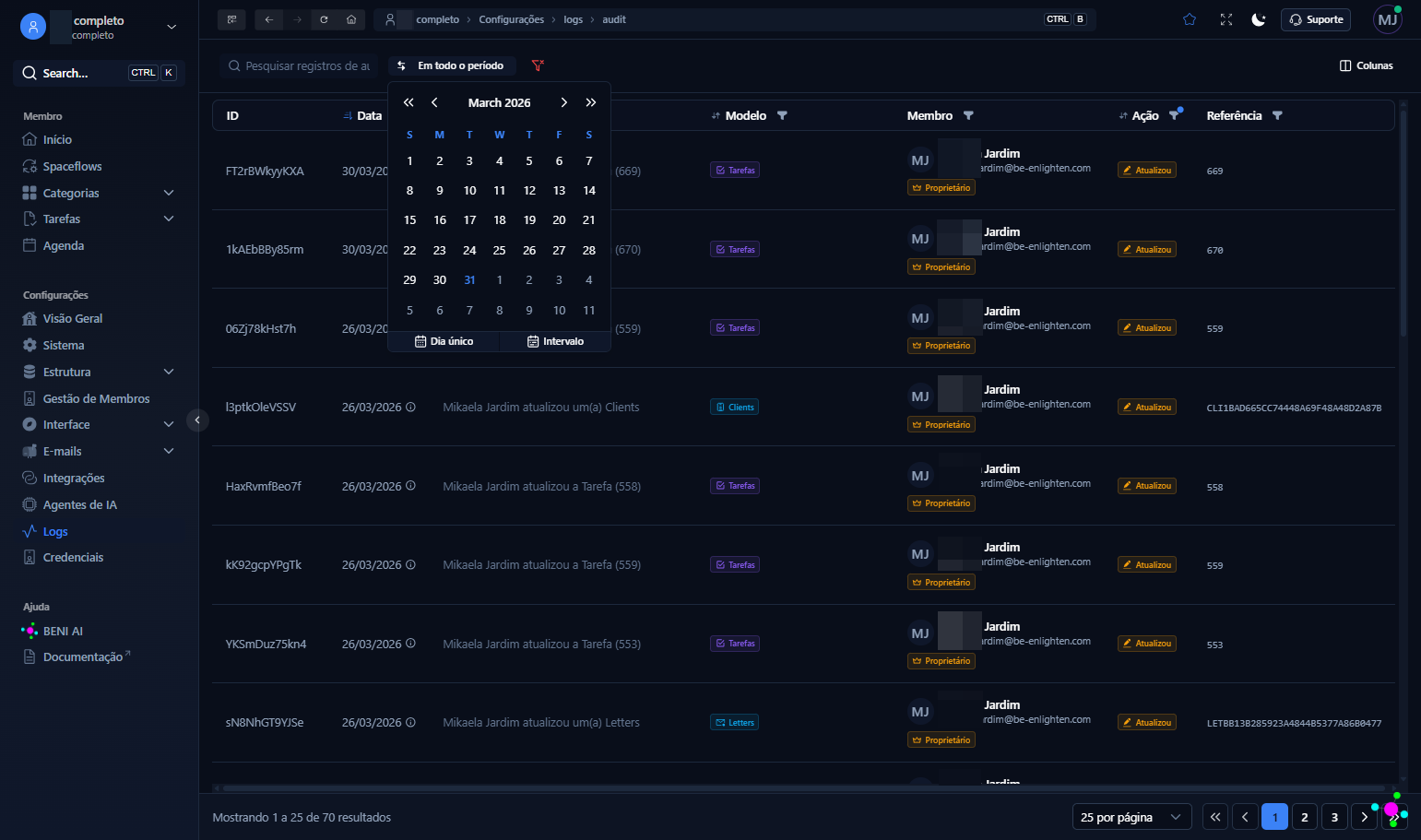Screen dimensions: 1421x840
Task: Filter the Ação column
Action: click(x=1174, y=115)
